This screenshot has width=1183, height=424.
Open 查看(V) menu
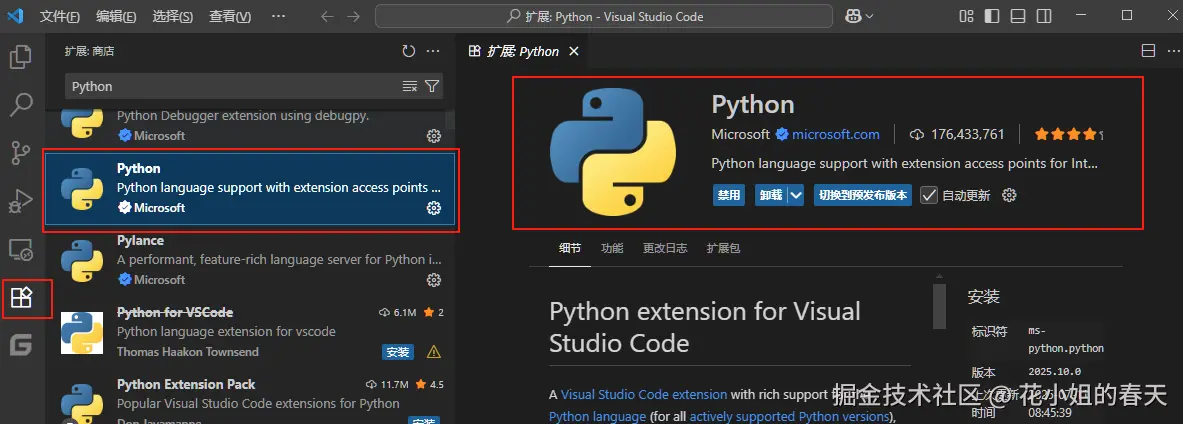coord(229,17)
